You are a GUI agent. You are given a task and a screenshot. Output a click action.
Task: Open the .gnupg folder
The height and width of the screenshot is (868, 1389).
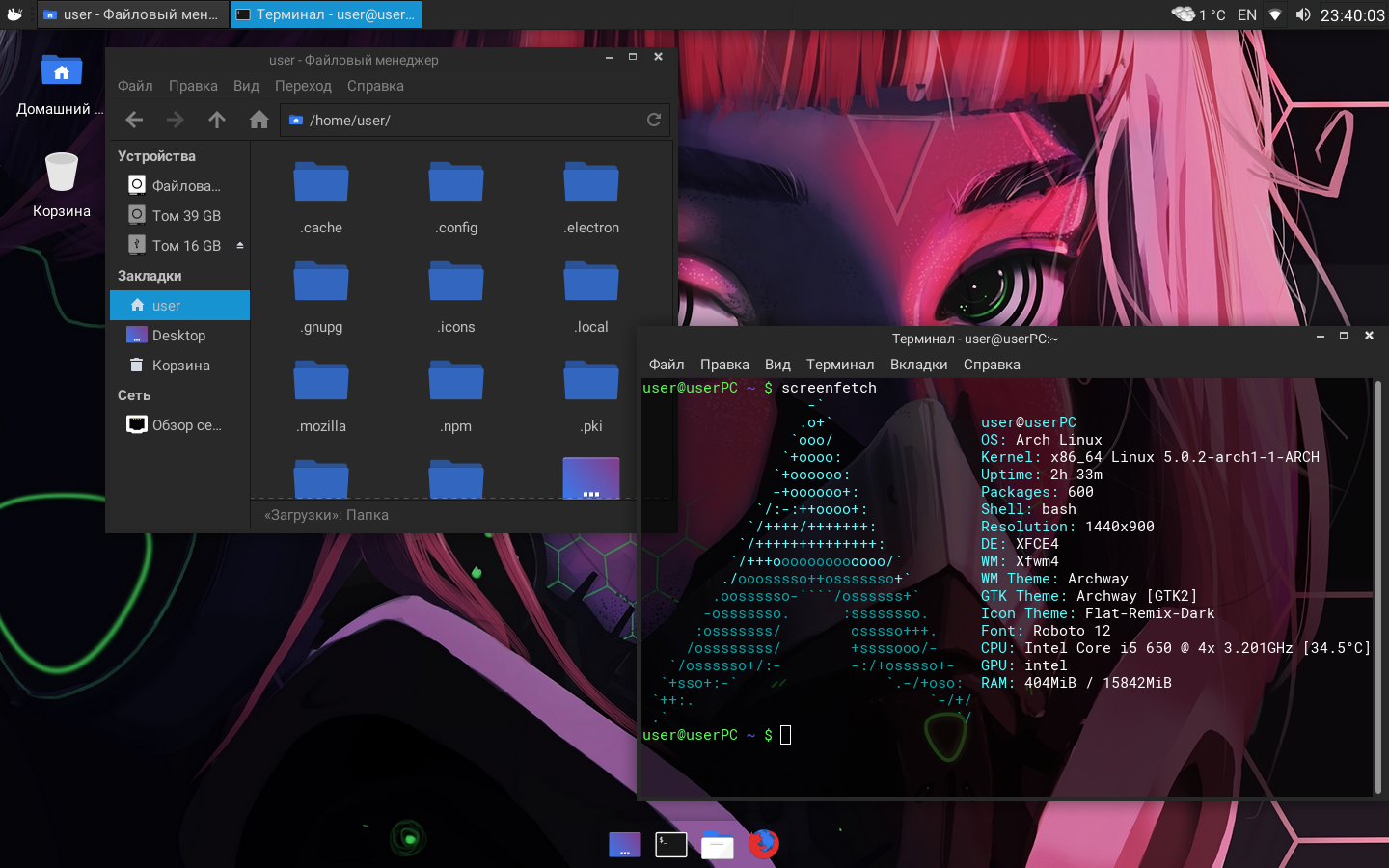click(321, 298)
